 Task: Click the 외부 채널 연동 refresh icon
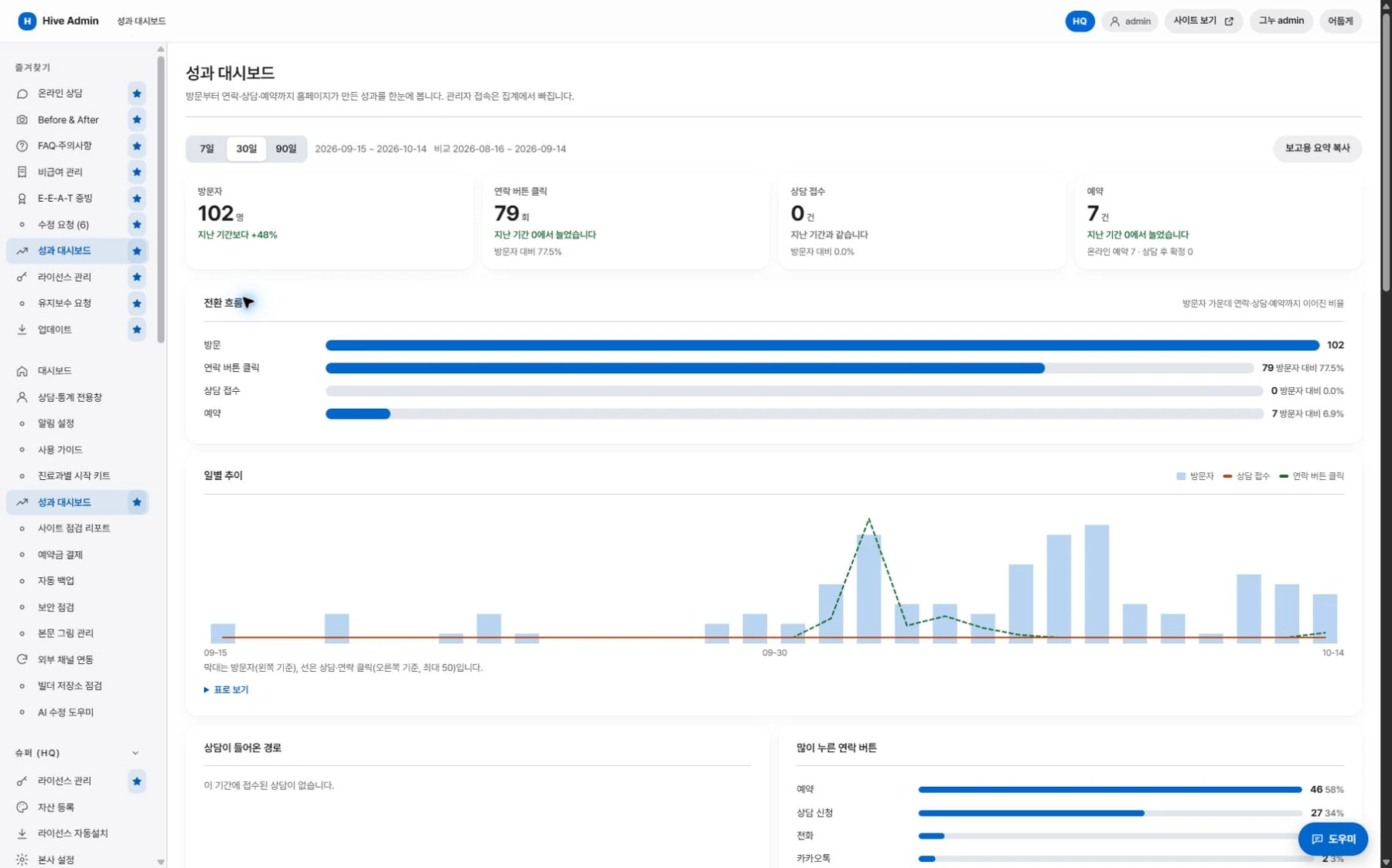[x=22, y=659]
